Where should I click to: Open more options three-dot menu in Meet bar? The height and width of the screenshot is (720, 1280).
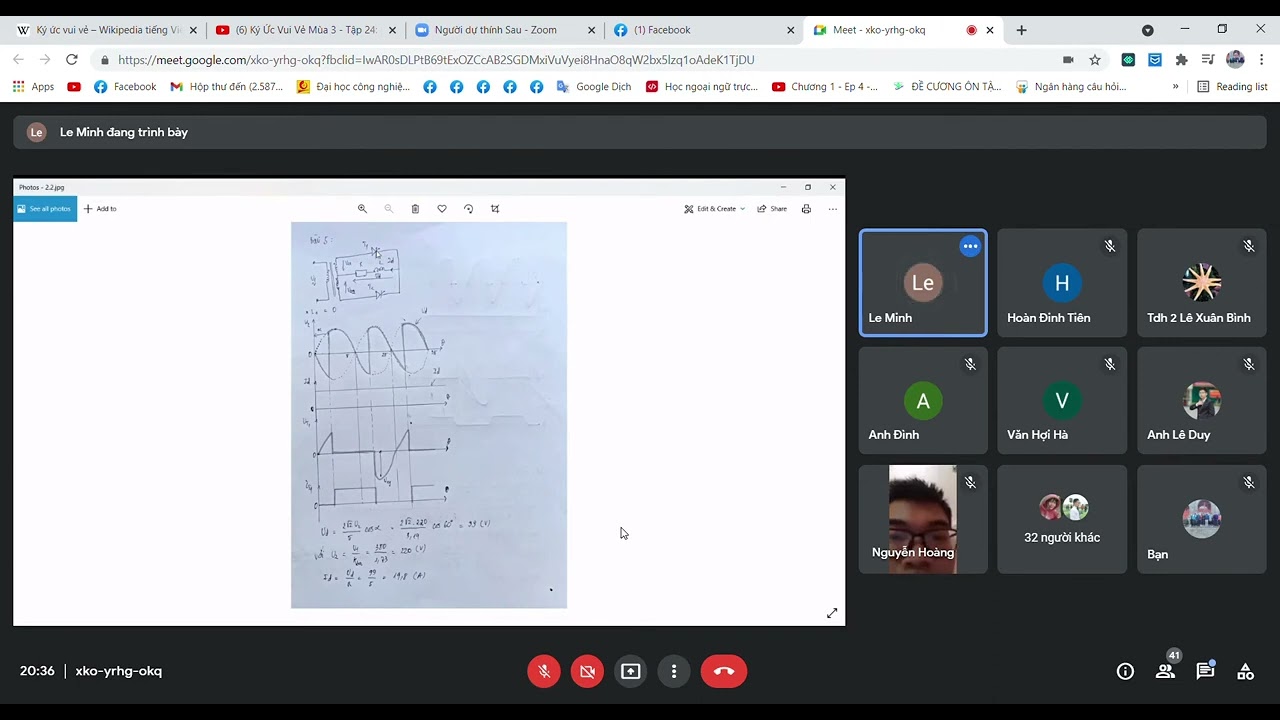[x=674, y=671]
